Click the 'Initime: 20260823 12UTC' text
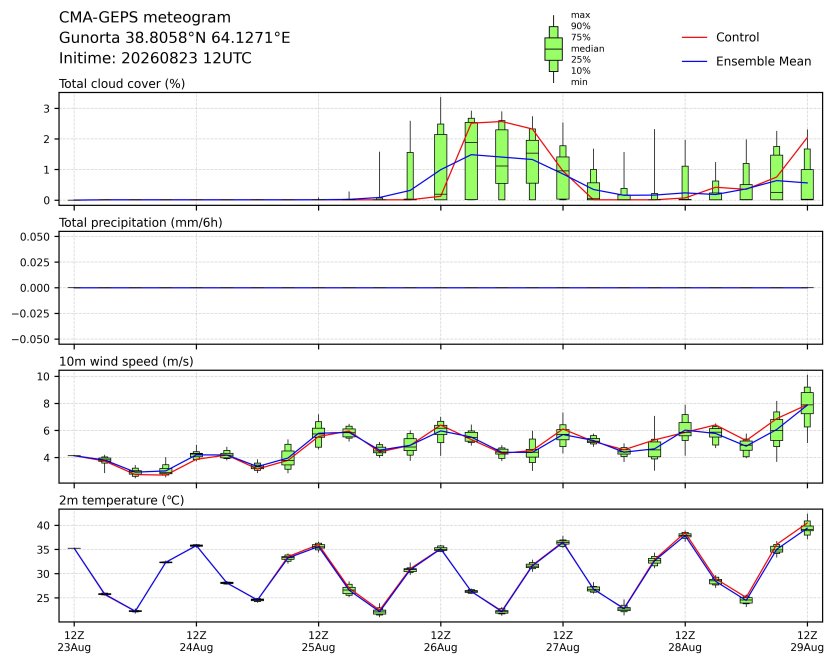 pos(155,58)
